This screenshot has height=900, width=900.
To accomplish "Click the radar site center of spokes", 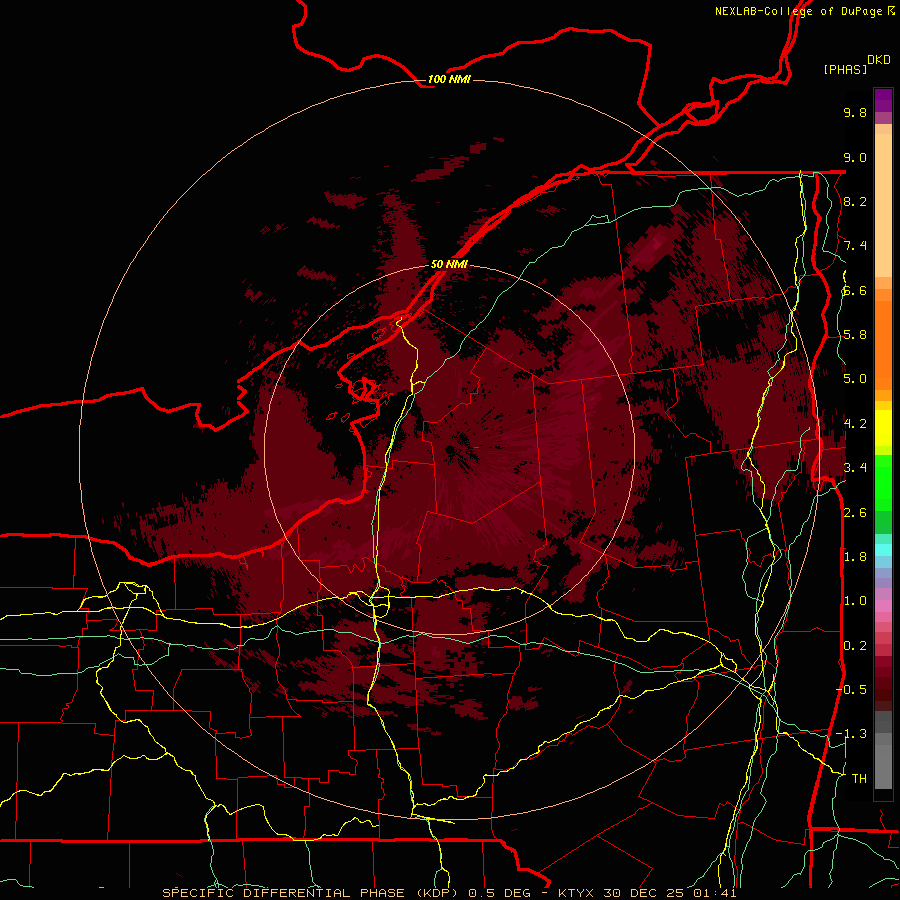I will pyautogui.click(x=449, y=449).
